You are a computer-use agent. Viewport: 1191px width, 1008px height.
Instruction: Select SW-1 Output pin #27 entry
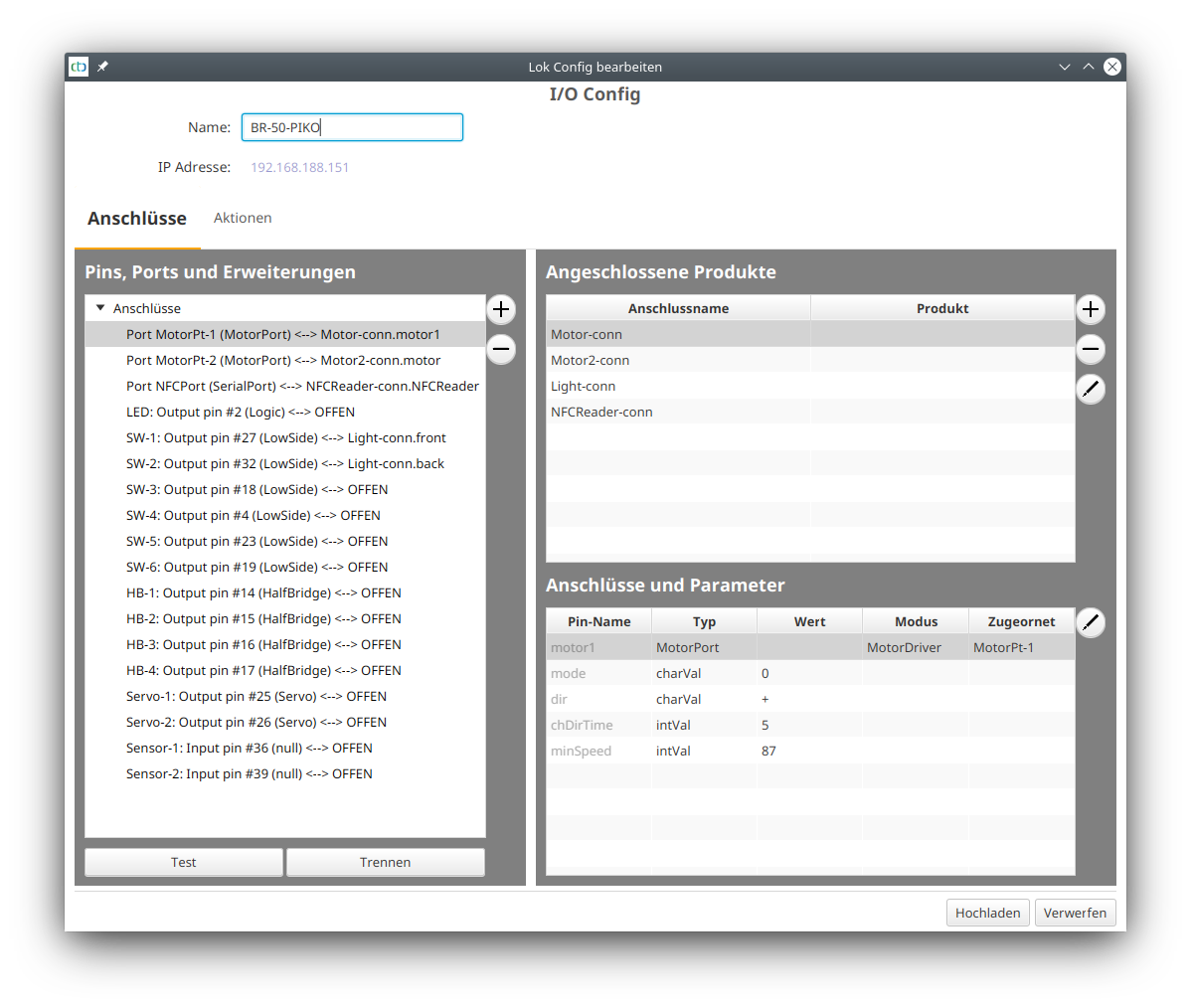pyautogui.click(x=285, y=437)
